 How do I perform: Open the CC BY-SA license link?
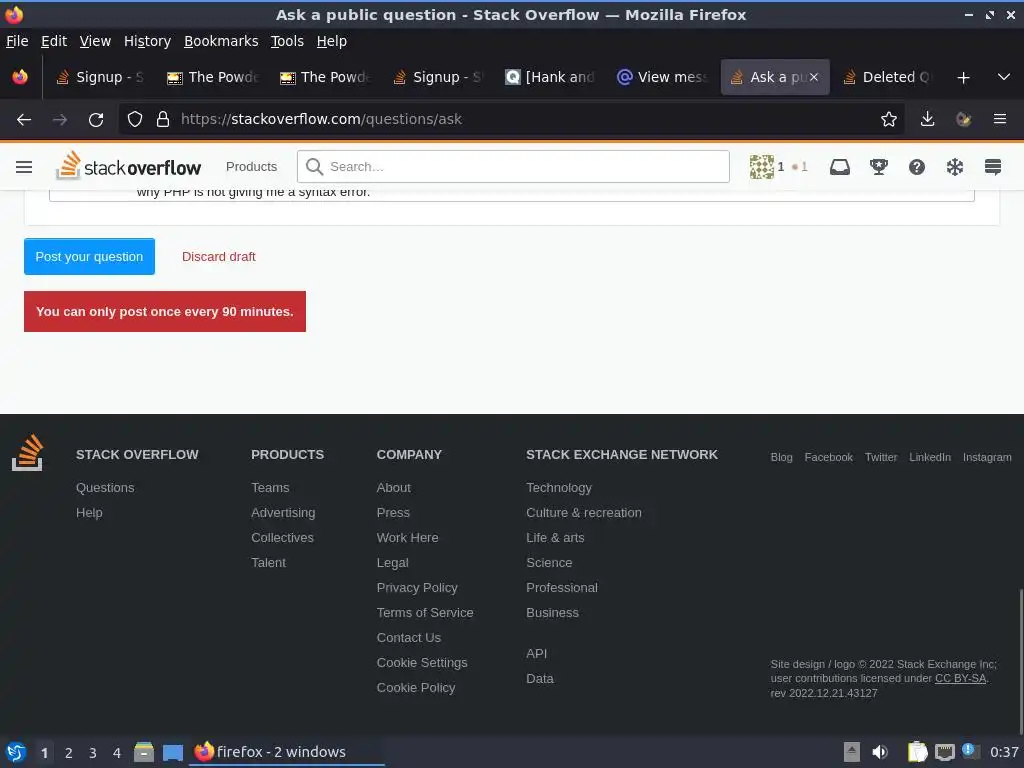click(x=960, y=679)
